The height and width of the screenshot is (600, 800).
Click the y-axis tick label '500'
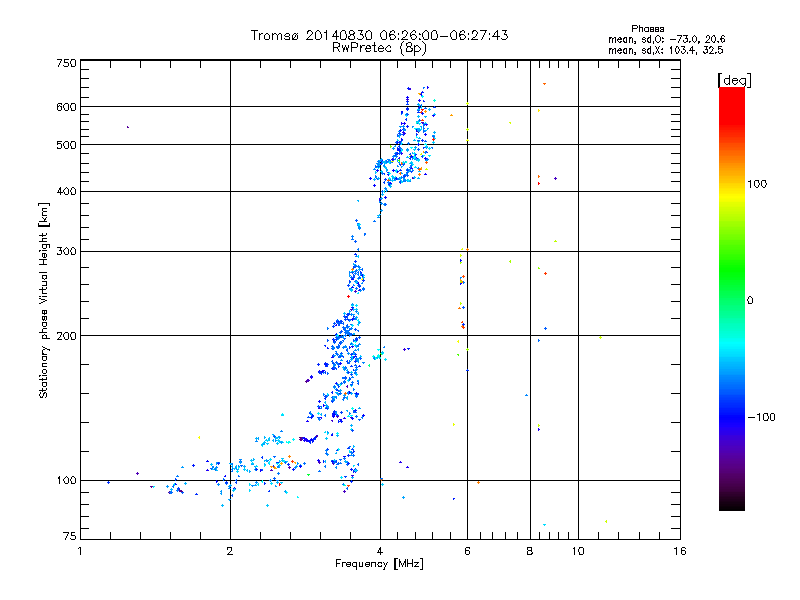pyautogui.click(x=66, y=145)
